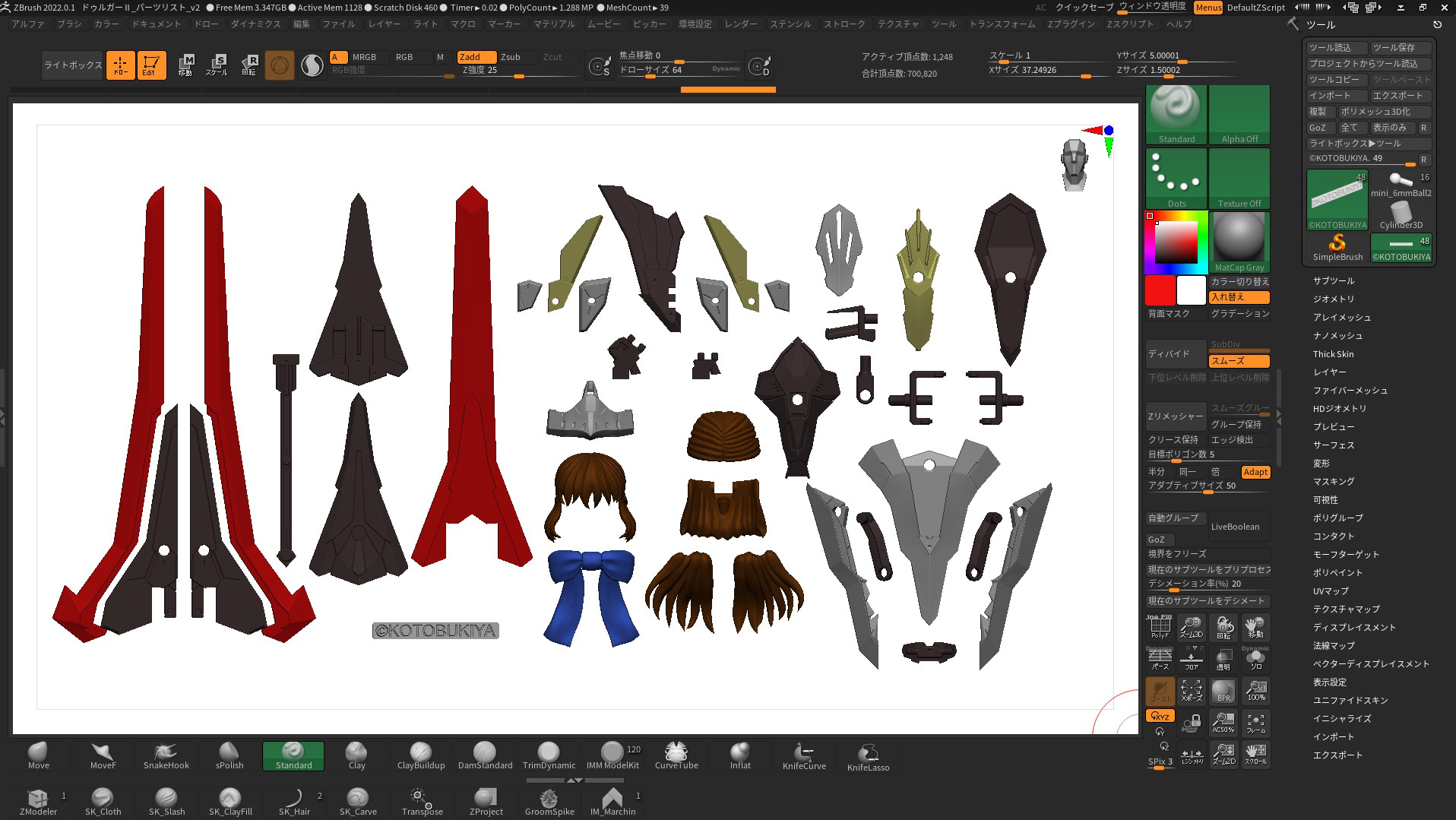Image resolution: width=1456 pixels, height=820 pixels.
Task: Click the Zリメッシャー (ZRemesher) button
Action: point(1176,416)
